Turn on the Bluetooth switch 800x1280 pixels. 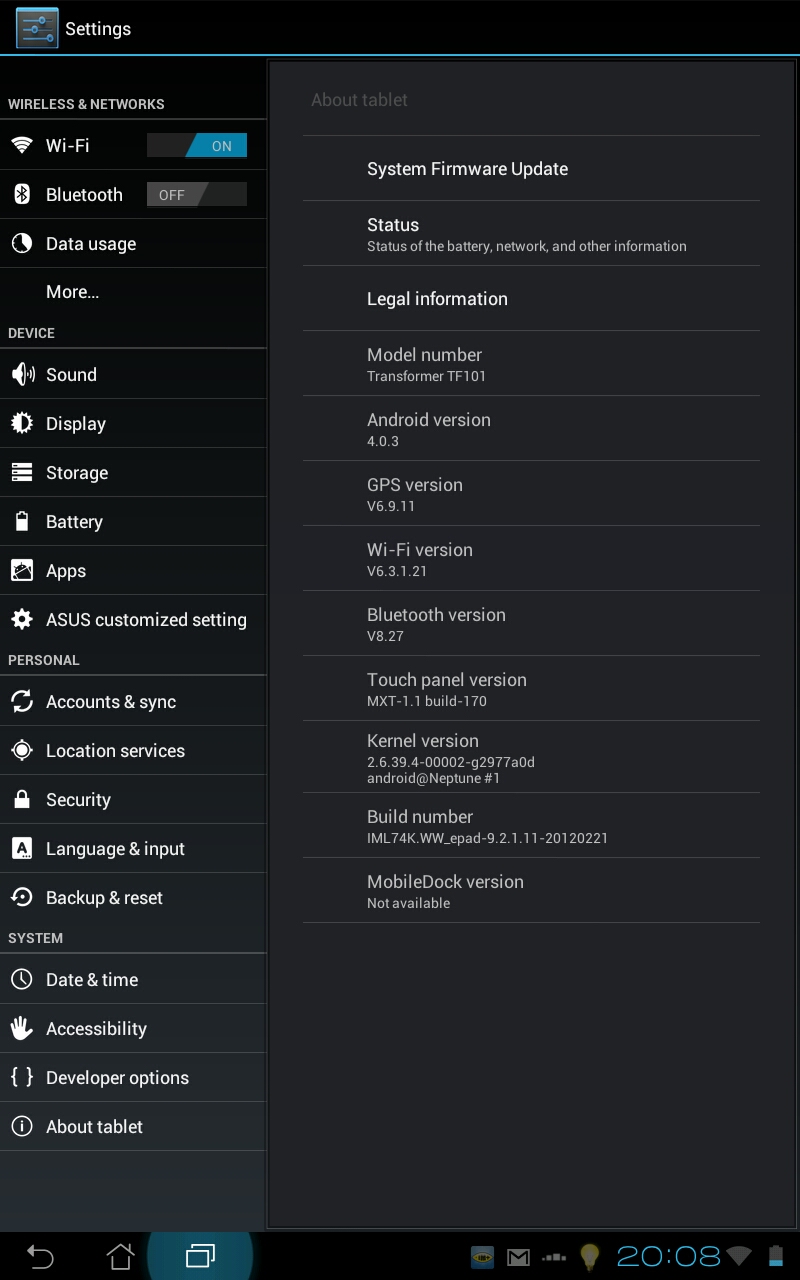[x=197, y=194]
